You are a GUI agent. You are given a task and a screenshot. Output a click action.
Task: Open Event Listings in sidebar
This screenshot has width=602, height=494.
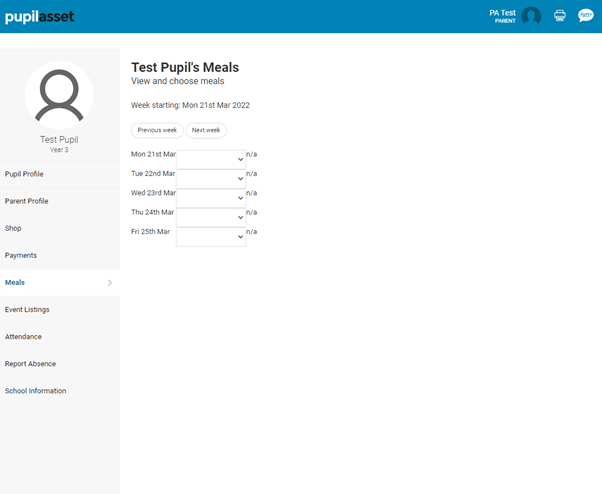click(60, 309)
